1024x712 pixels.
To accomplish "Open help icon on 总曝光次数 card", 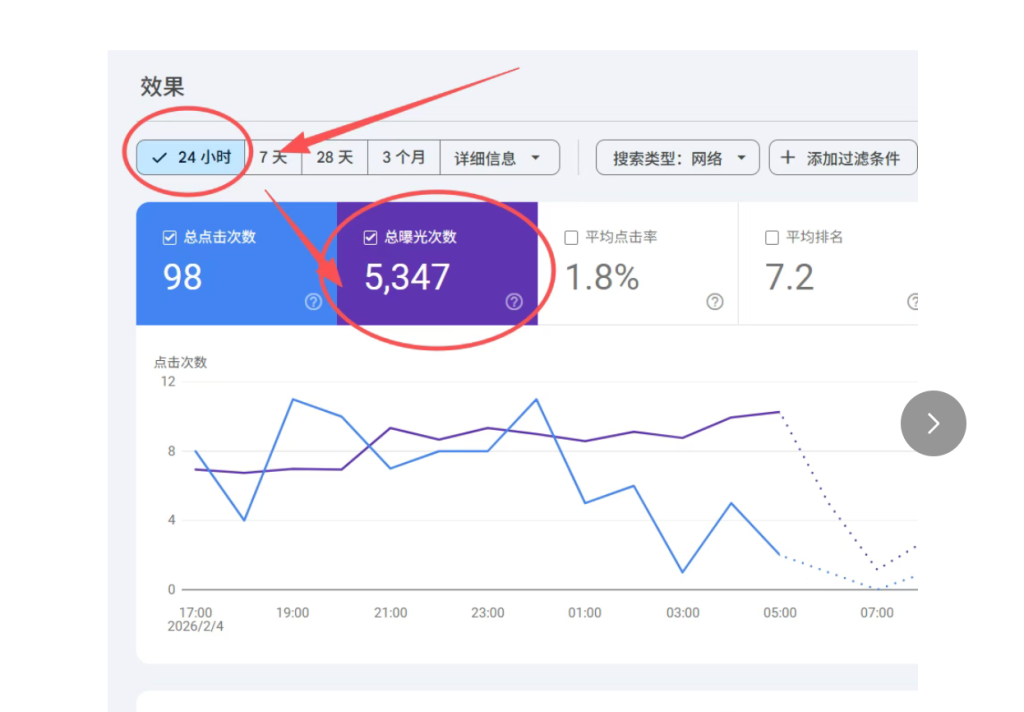I will tap(514, 302).
